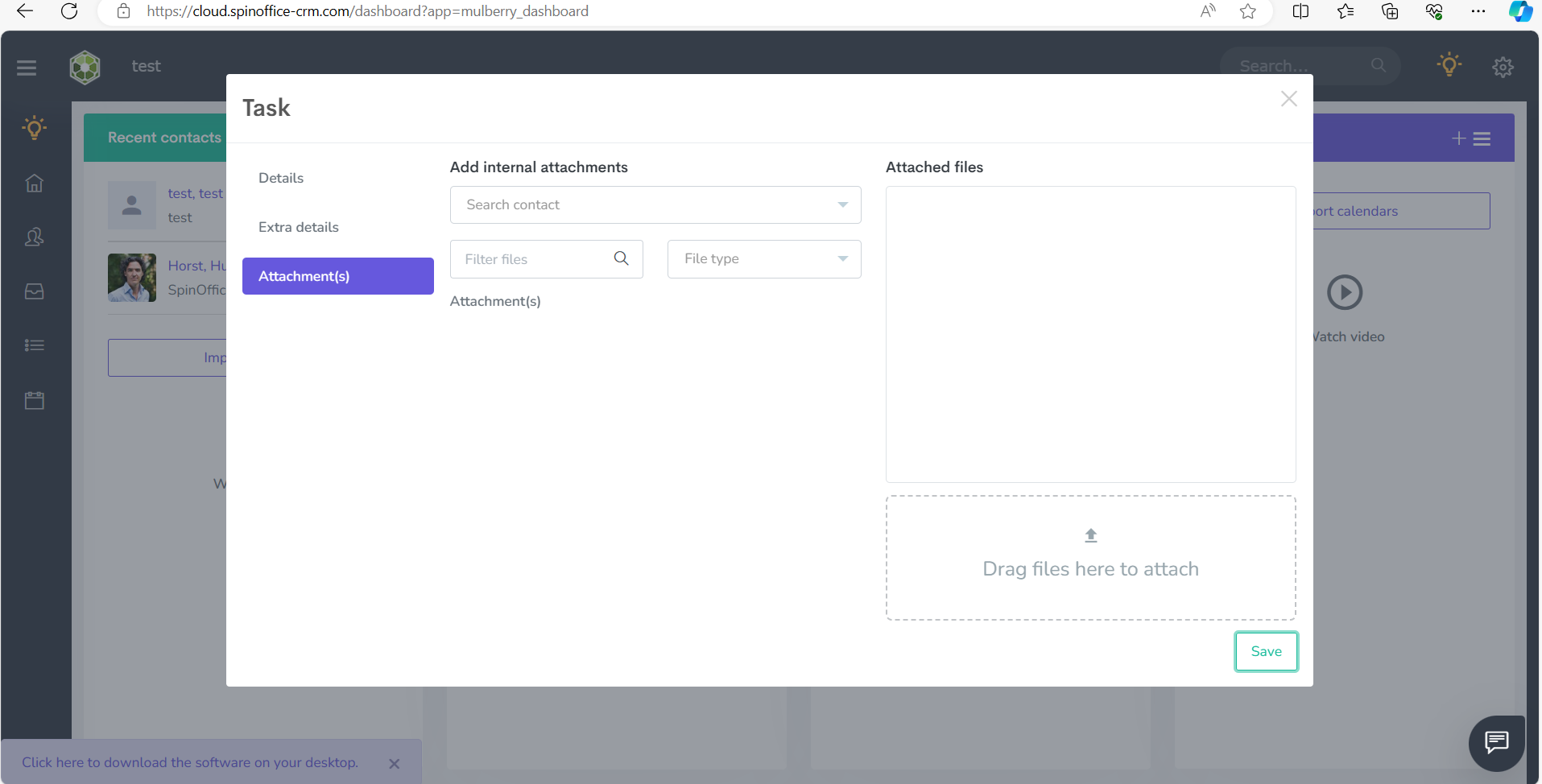The image size is (1542, 784).
Task: Click the import calendars button
Action: pos(1401,211)
